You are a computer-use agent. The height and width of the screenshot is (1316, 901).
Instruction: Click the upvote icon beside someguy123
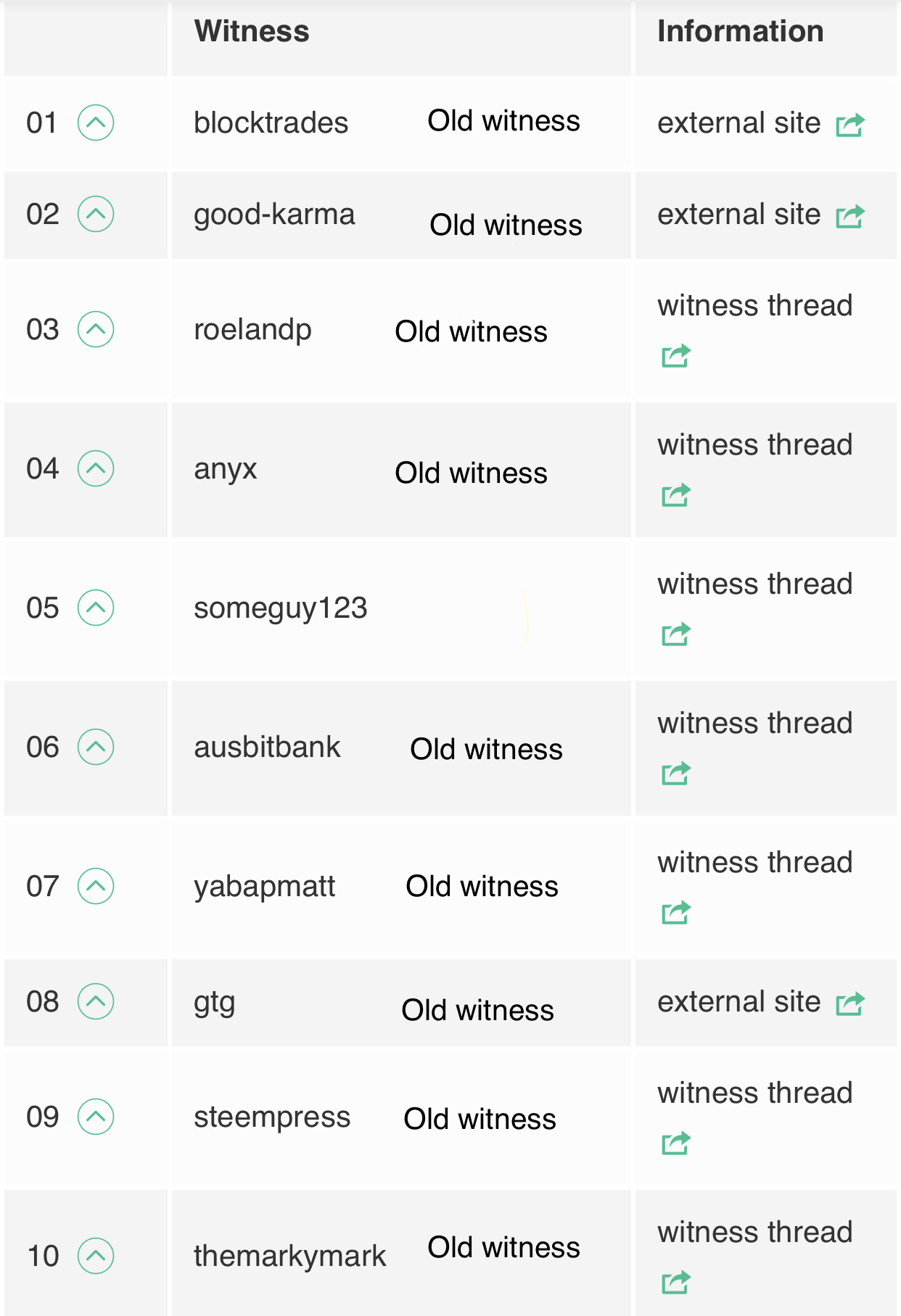(96, 608)
